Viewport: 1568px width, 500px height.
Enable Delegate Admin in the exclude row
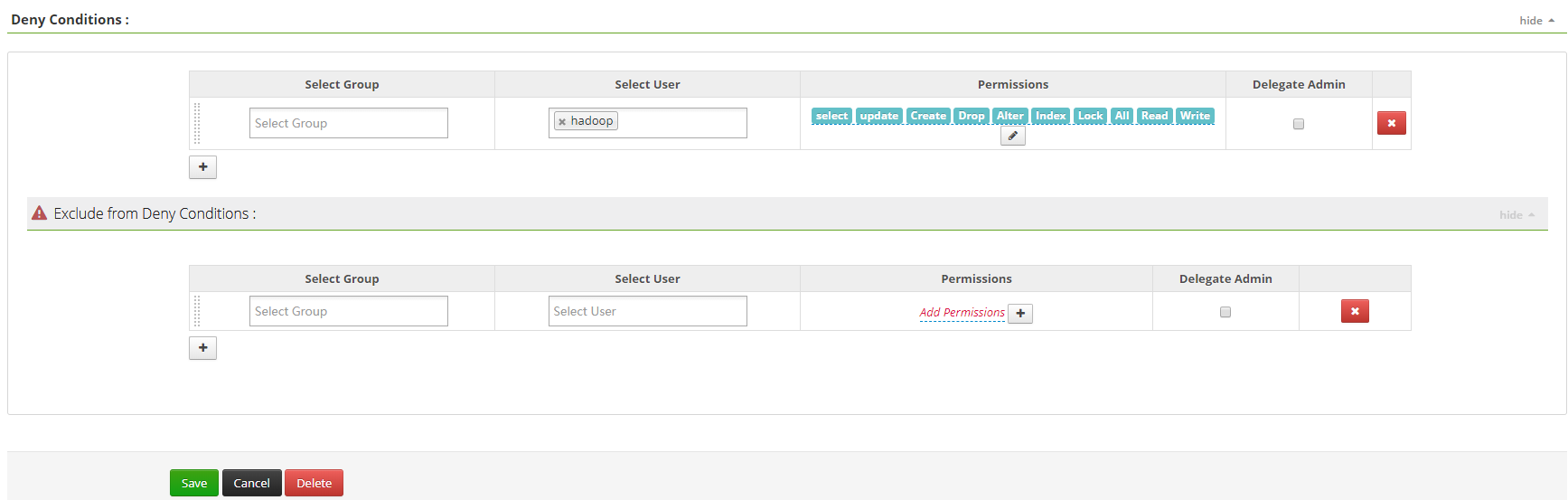(x=1225, y=312)
